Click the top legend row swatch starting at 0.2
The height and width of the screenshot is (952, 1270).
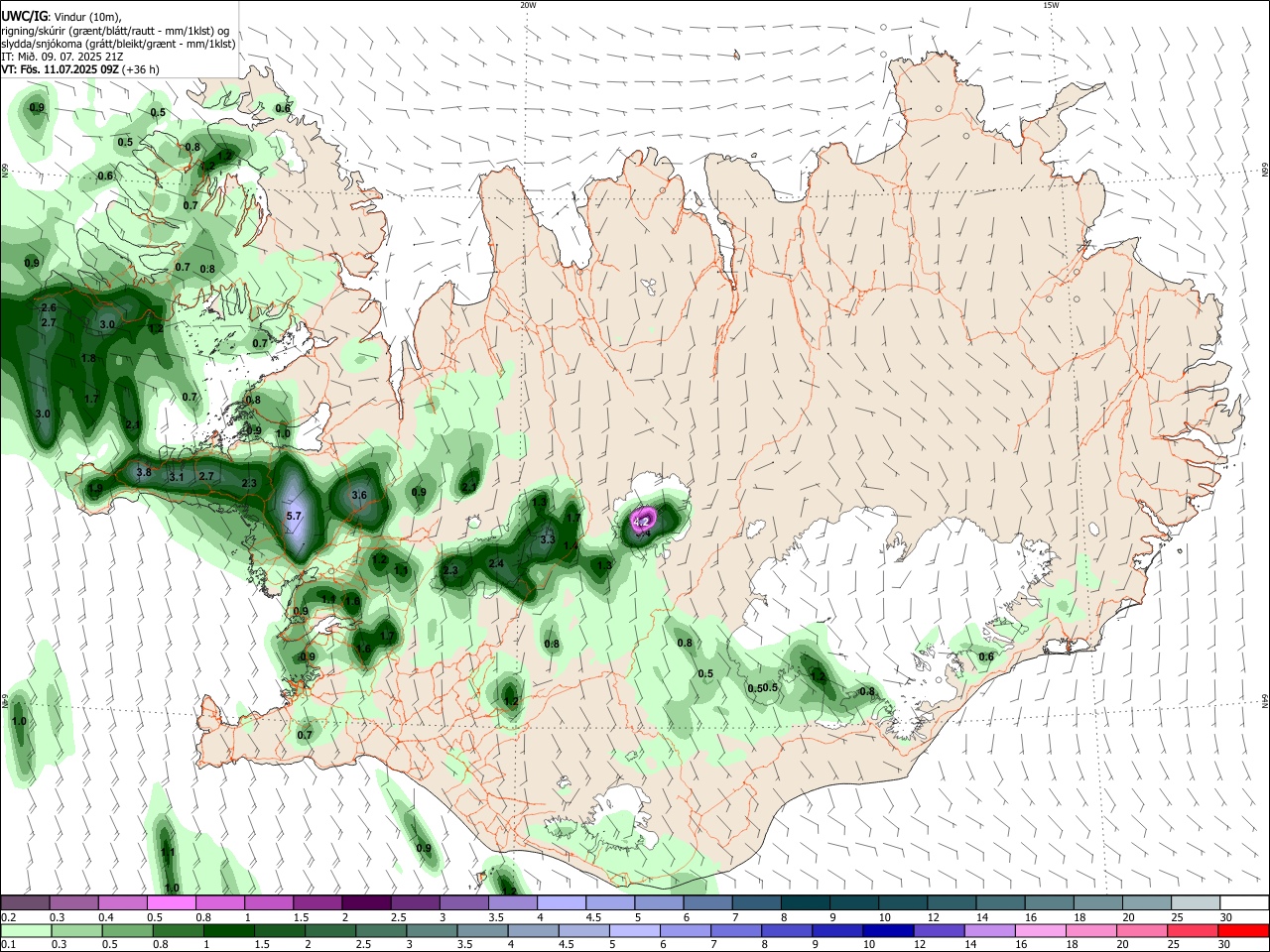[25, 903]
